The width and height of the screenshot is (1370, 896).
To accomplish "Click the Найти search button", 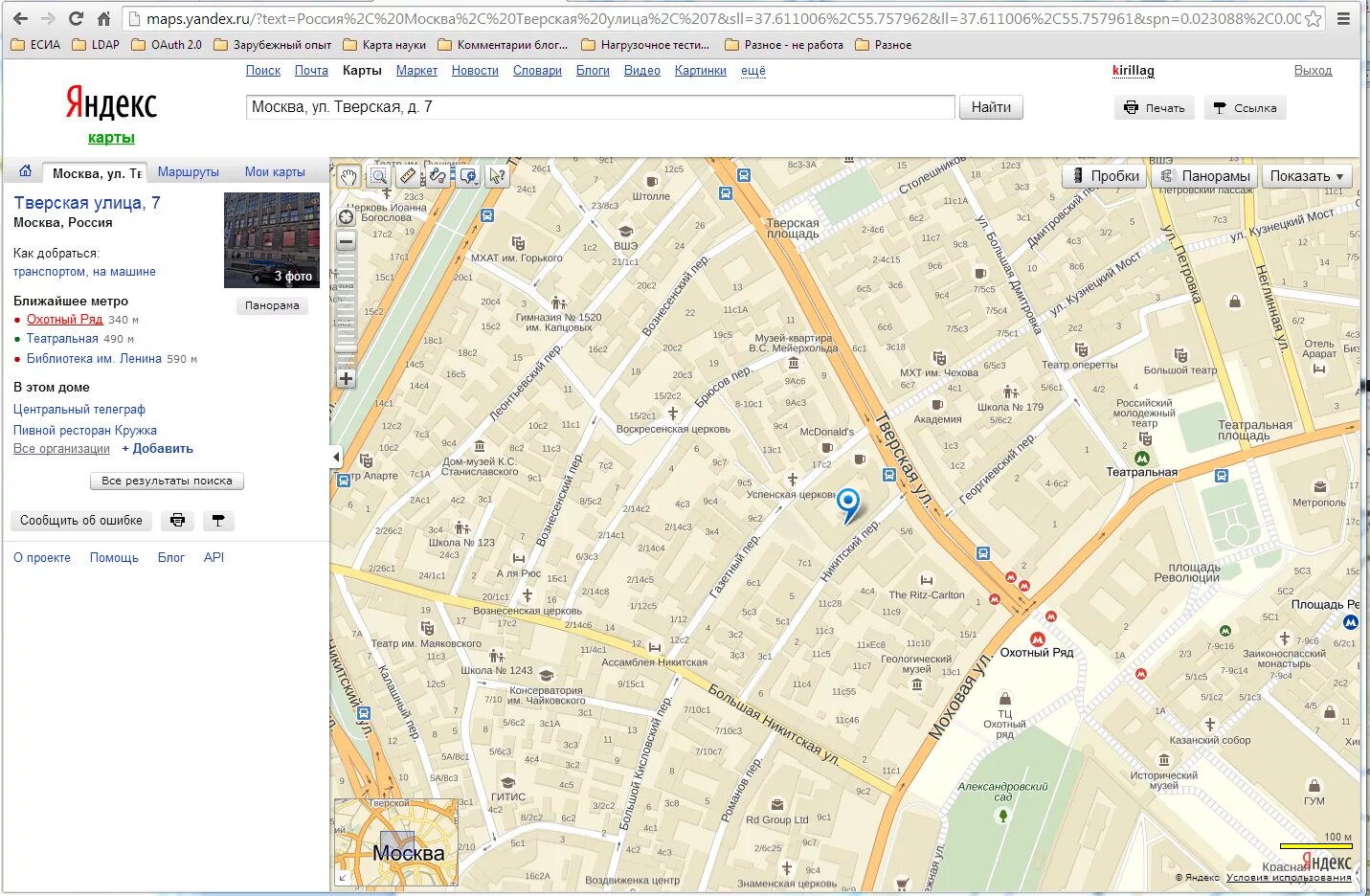I will click(x=991, y=107).
